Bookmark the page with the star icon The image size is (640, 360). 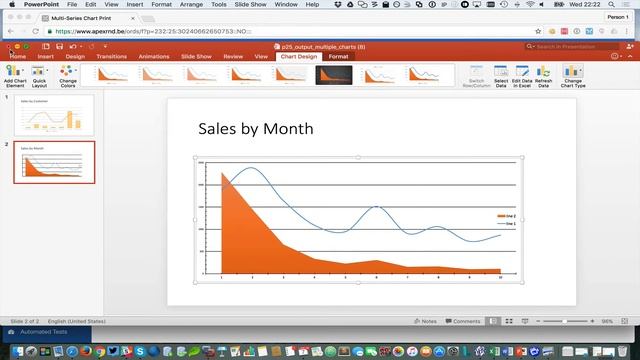point(538,31)
